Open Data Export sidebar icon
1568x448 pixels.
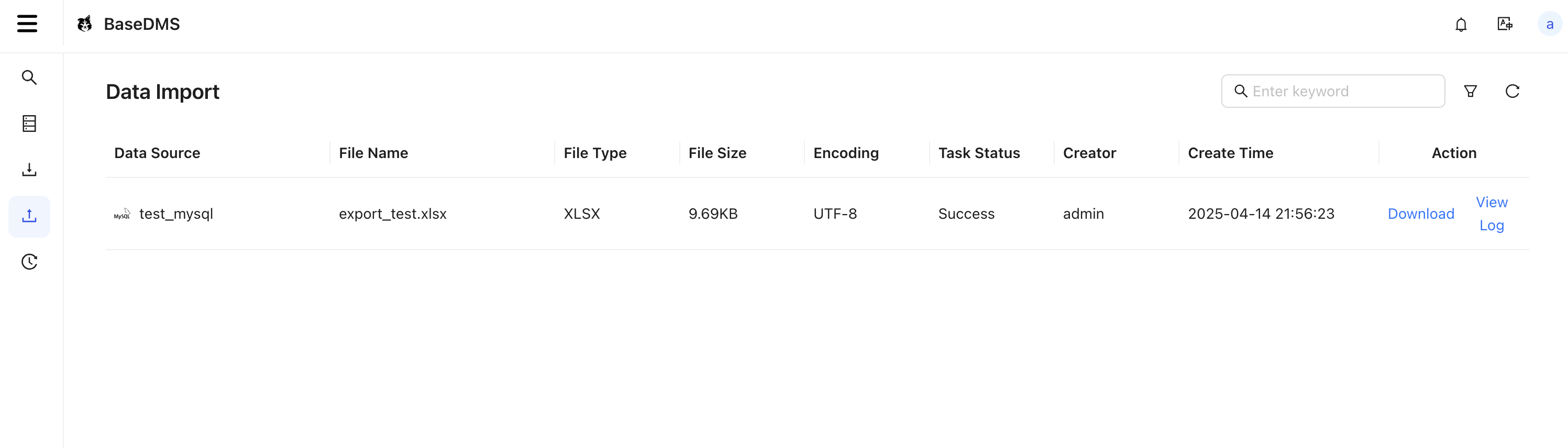(x=29, y=170)
